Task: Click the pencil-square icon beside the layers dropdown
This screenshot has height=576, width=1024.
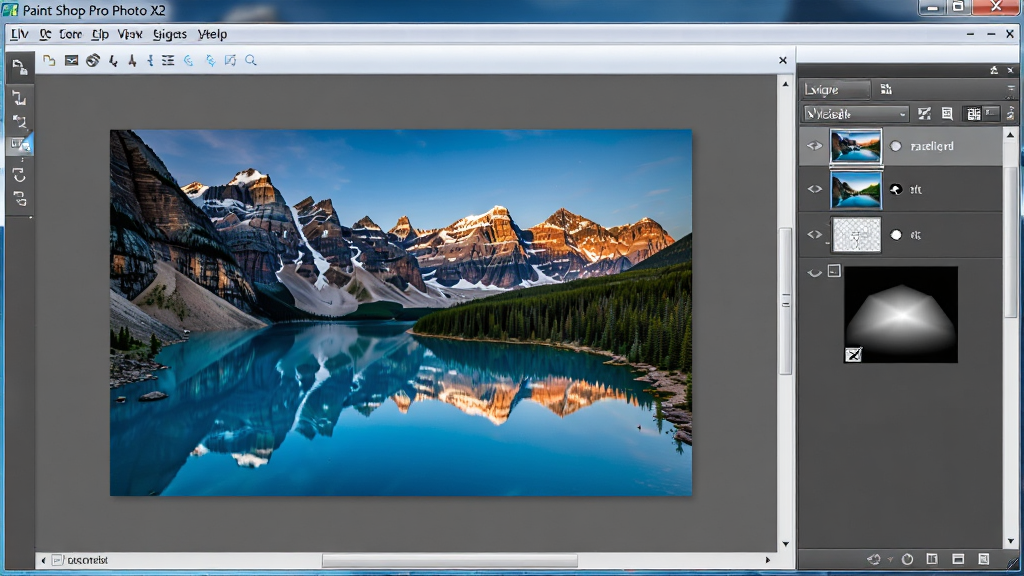Action: (x=924, y=114)
